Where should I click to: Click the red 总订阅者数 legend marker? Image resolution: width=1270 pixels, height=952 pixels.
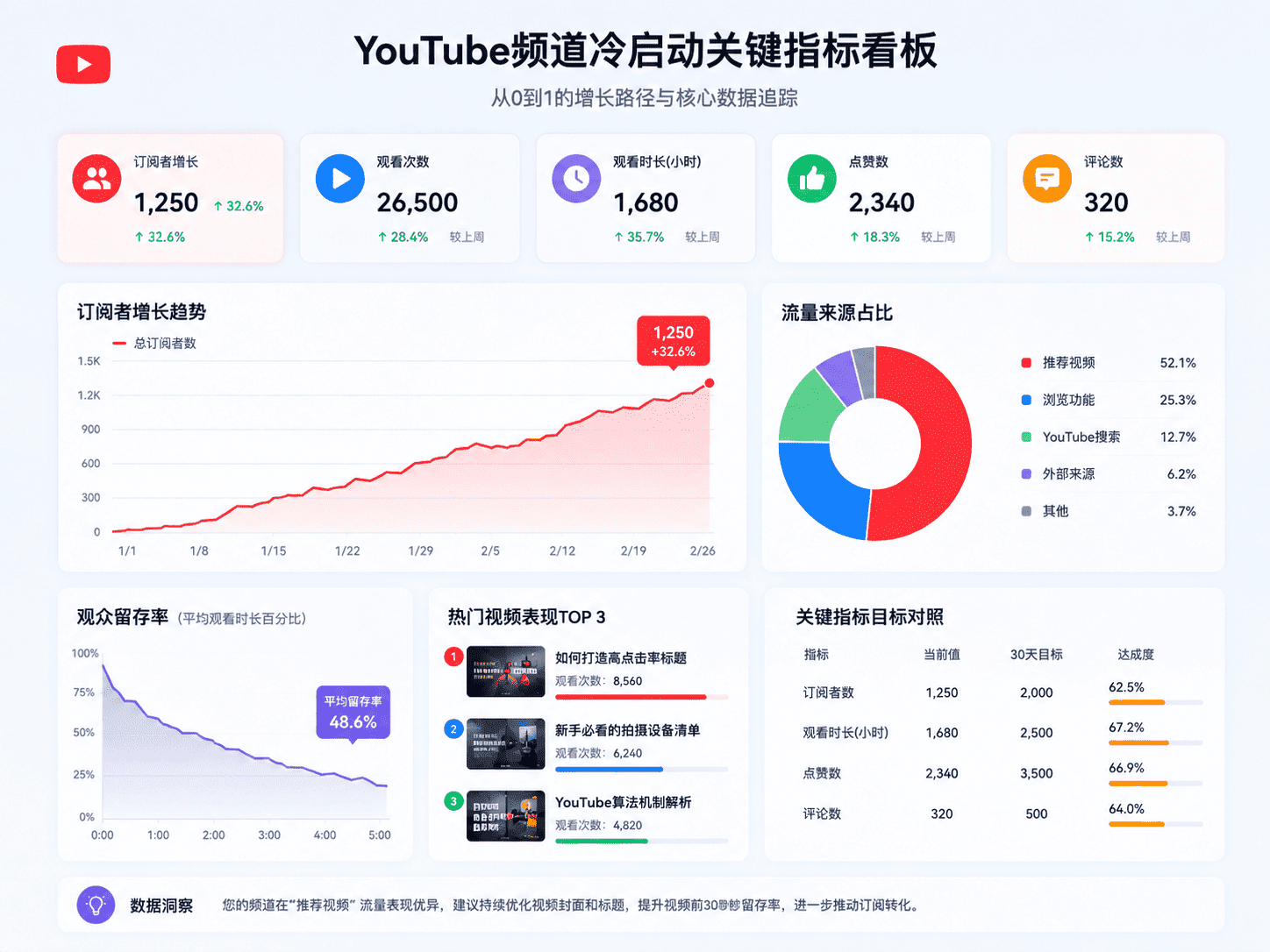[119, 344]
